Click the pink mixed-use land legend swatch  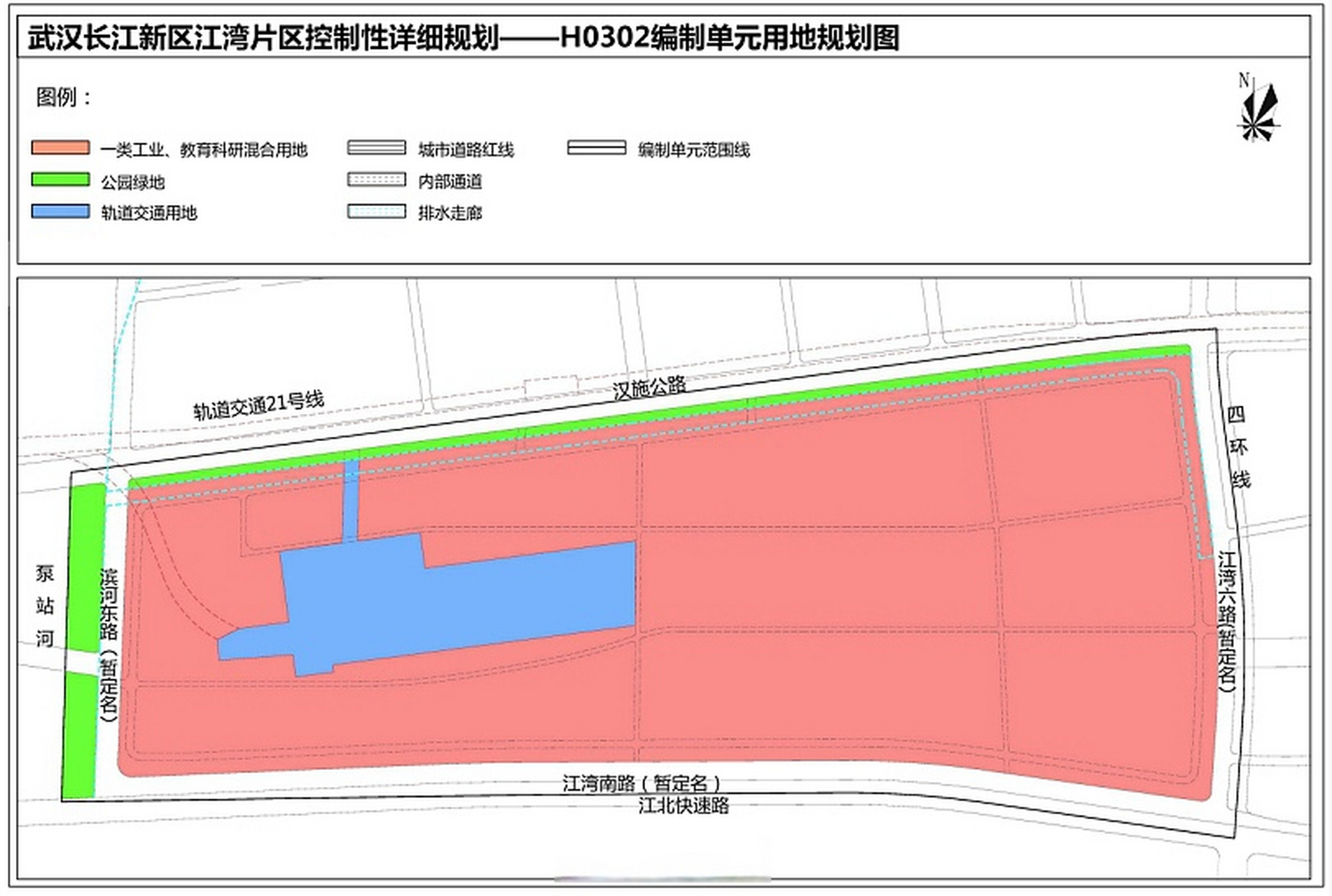tap(61, 148)
